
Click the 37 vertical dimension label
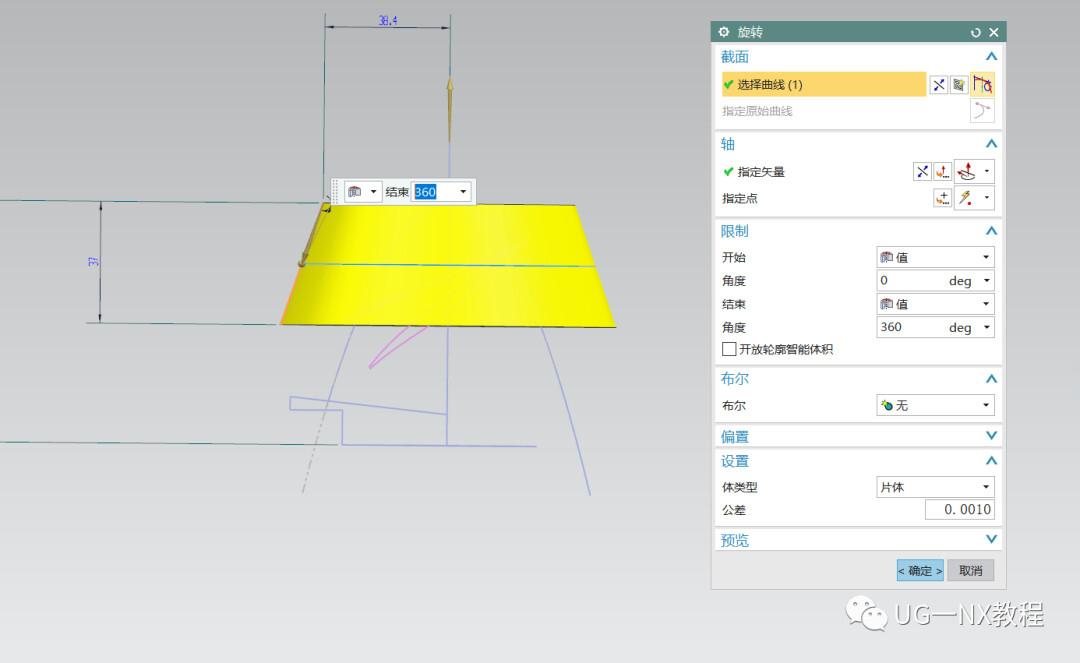93,262
